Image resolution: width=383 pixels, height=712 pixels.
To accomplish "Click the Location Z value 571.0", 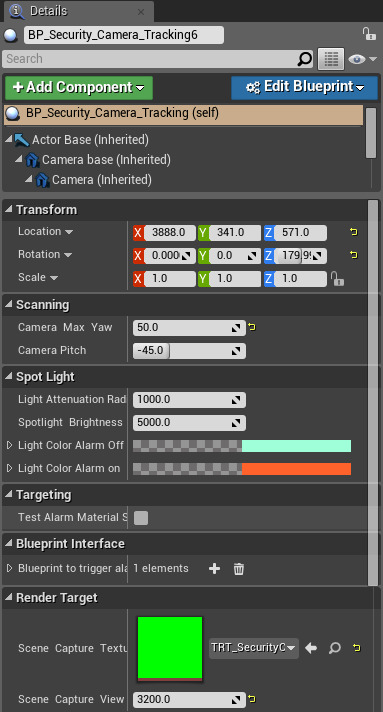I will click(x=300, y=233).
